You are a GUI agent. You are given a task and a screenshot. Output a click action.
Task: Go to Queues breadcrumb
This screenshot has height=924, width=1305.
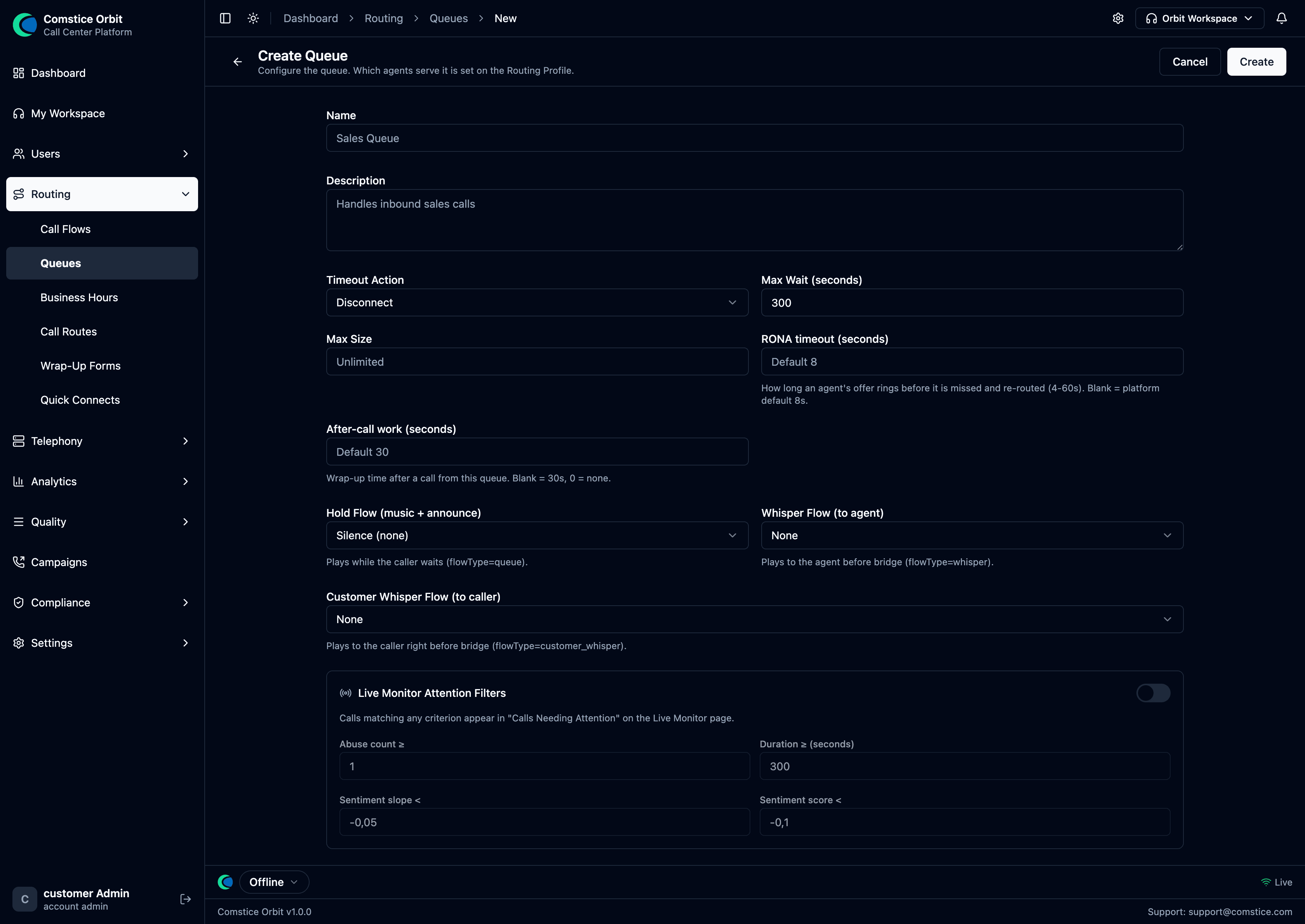pos(449,18)
